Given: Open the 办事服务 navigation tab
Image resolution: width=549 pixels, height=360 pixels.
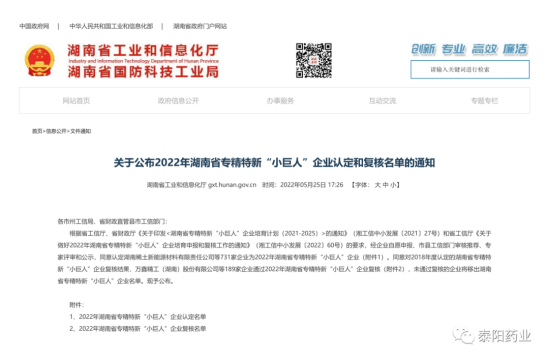Looking at the screenshot, I should [x=280, y=101].
